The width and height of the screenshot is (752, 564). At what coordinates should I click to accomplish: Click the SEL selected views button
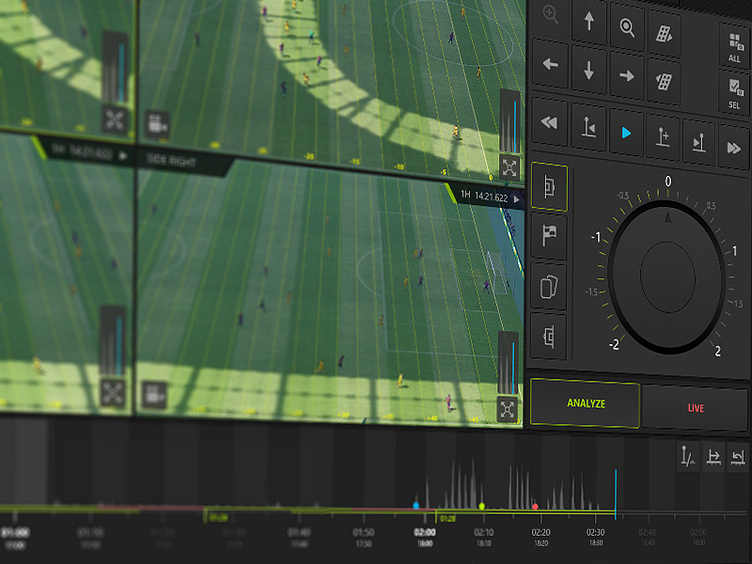(734, 93)
